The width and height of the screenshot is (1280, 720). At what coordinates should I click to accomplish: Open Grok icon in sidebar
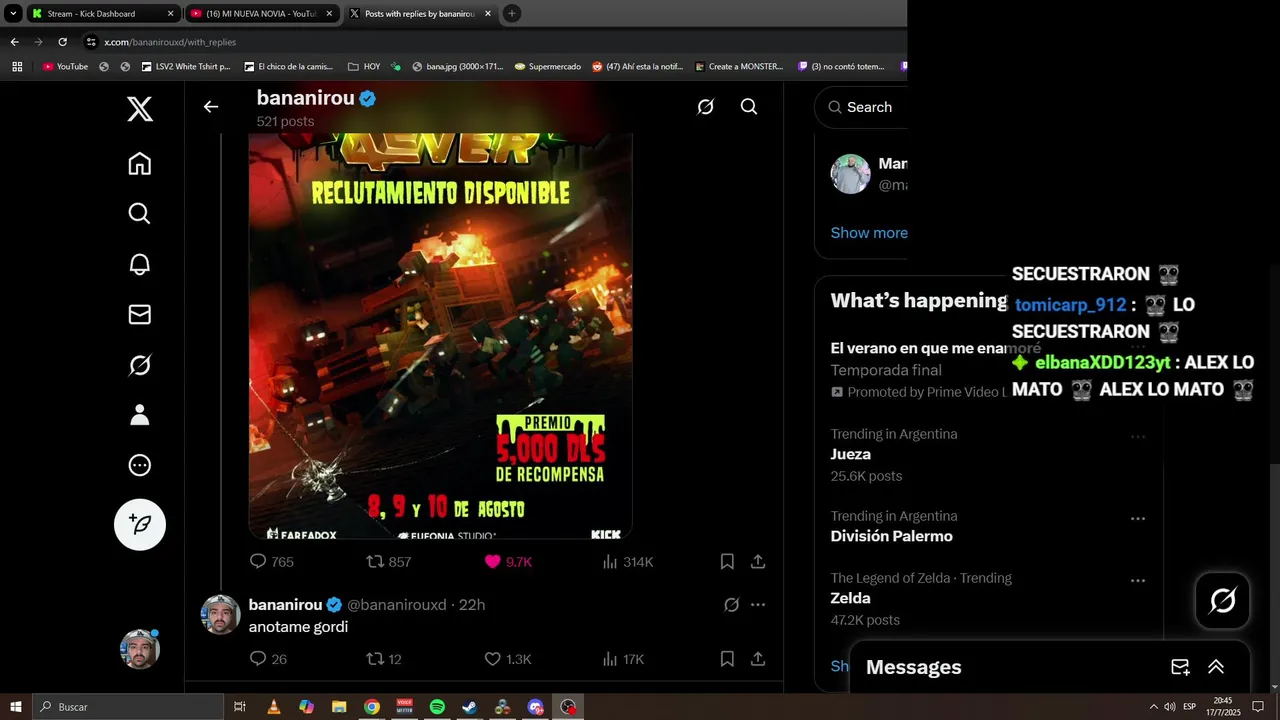[x=140, y=365]
